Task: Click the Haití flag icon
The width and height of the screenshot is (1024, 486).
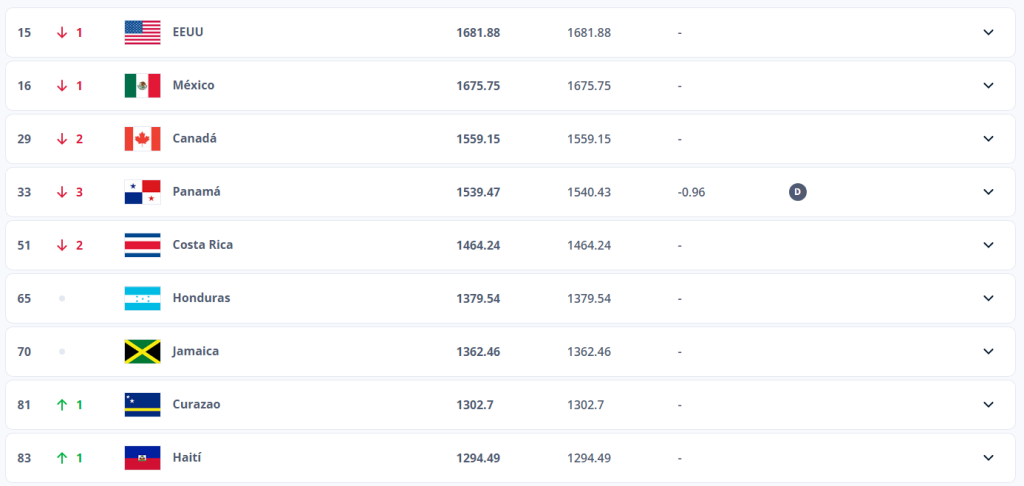Action: [142, 457]
